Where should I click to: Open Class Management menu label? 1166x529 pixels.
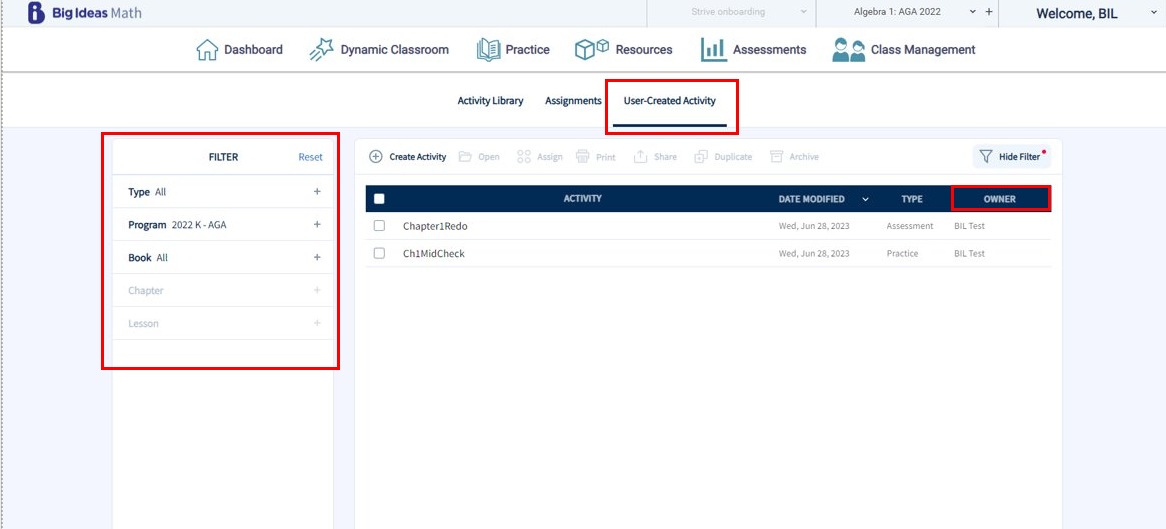coord(923,50)
